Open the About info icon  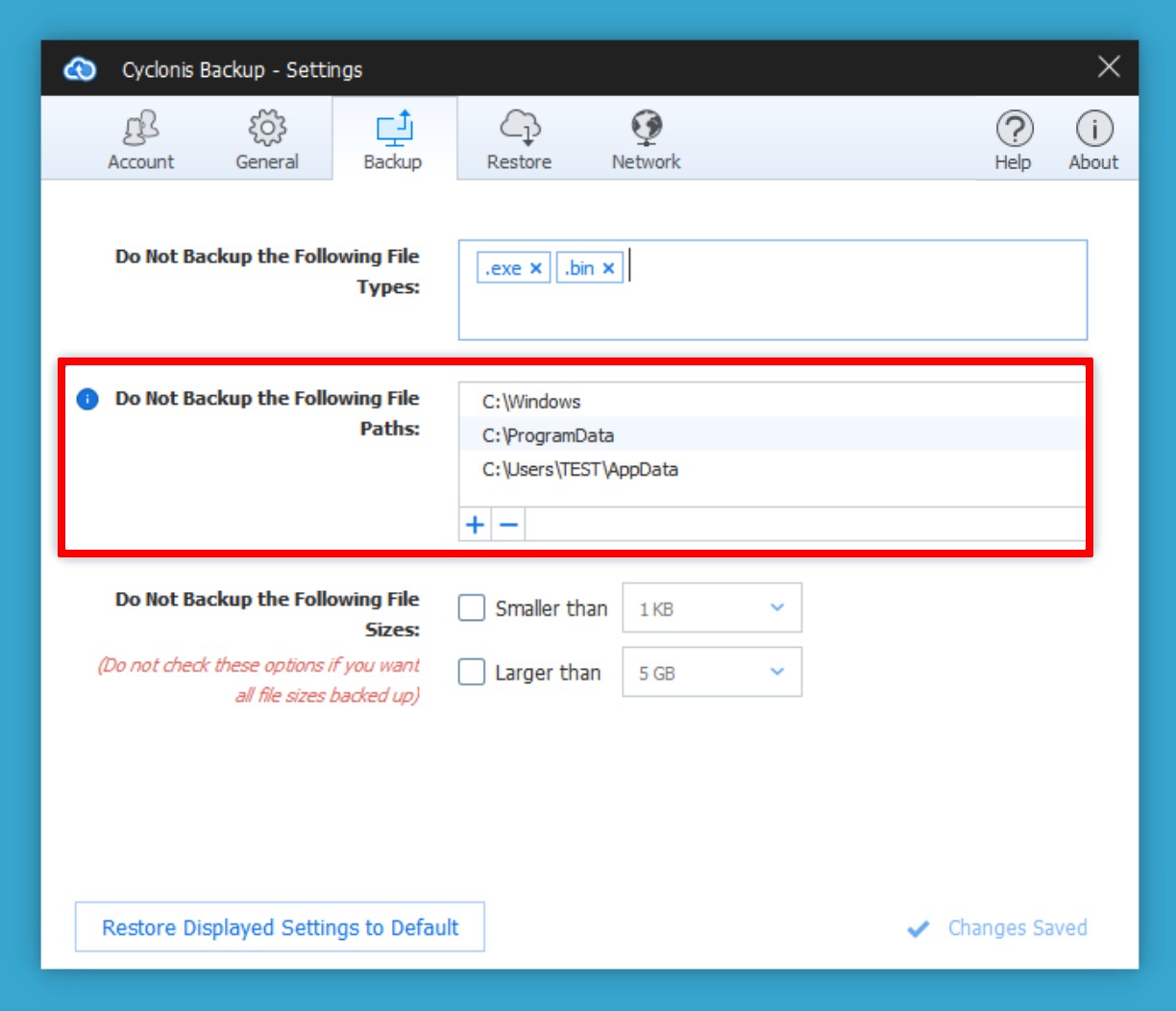(1093, 129)
